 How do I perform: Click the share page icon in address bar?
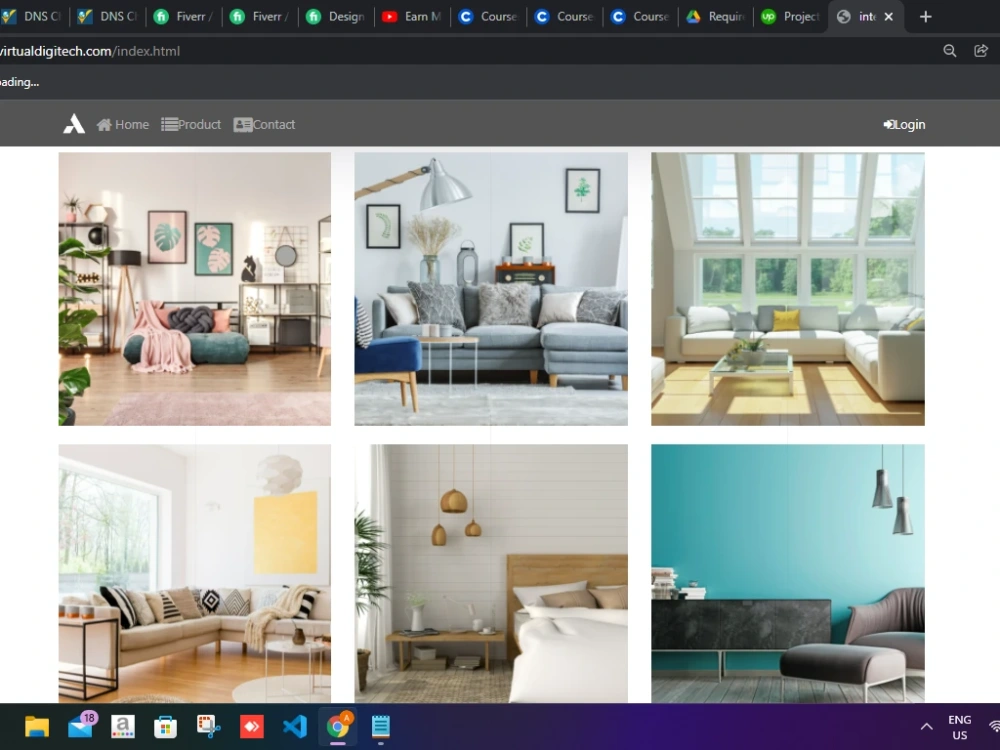981,51
